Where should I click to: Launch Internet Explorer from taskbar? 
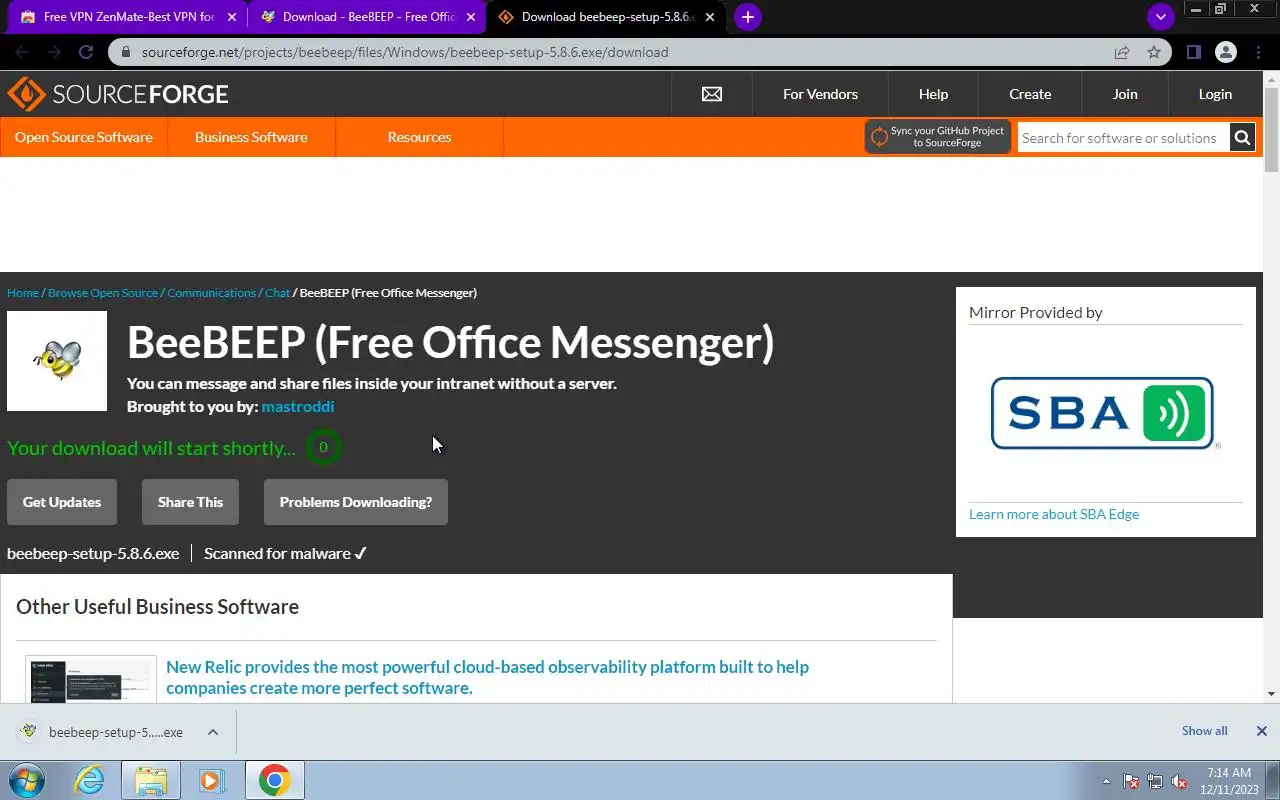(x=90, y=780)
